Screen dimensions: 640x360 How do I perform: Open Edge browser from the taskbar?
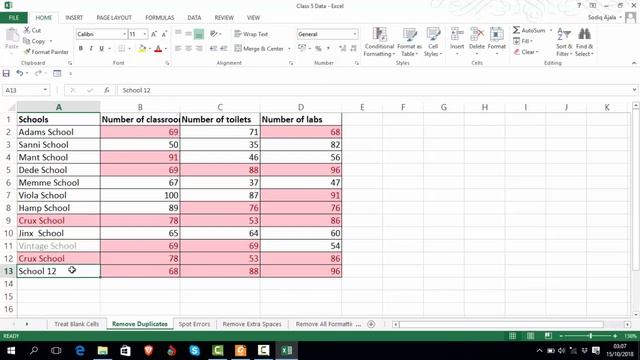pos(80,350)
